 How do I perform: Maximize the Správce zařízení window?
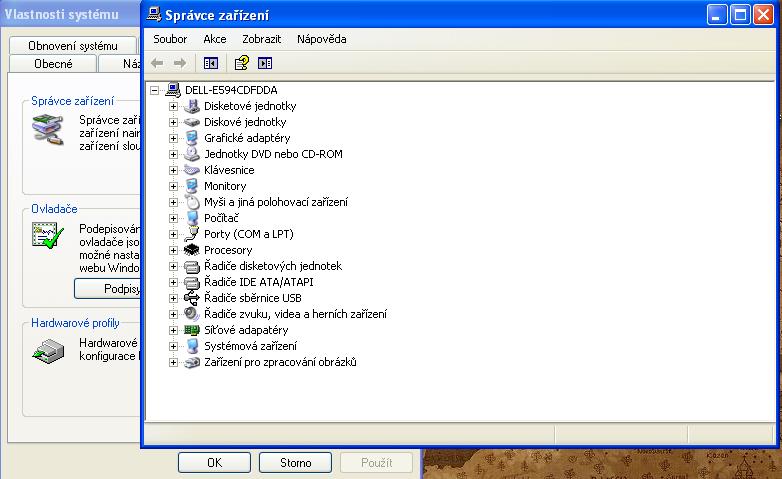(741, 14)
